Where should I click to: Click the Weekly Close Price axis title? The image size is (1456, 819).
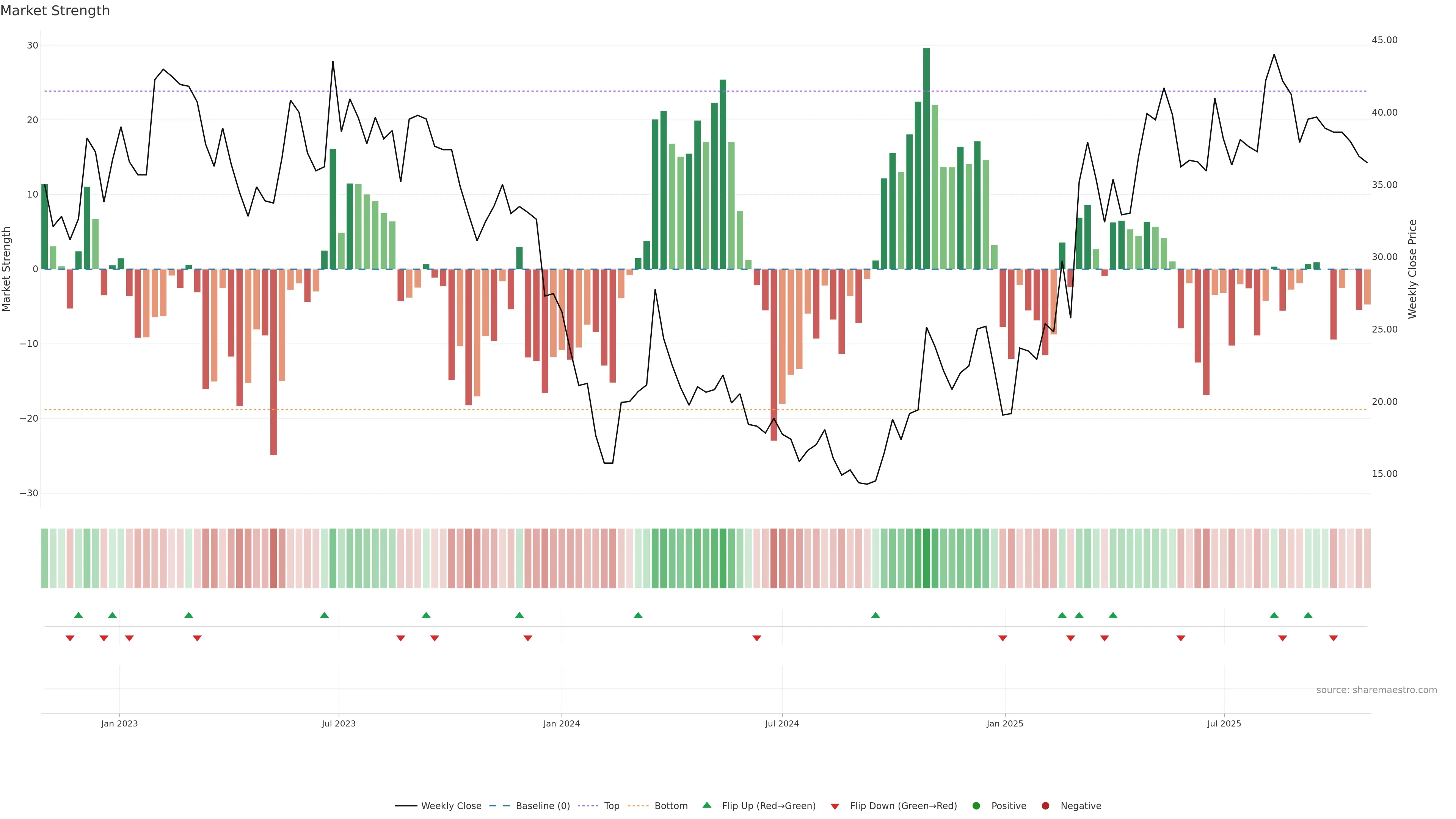coord(1412,269)
